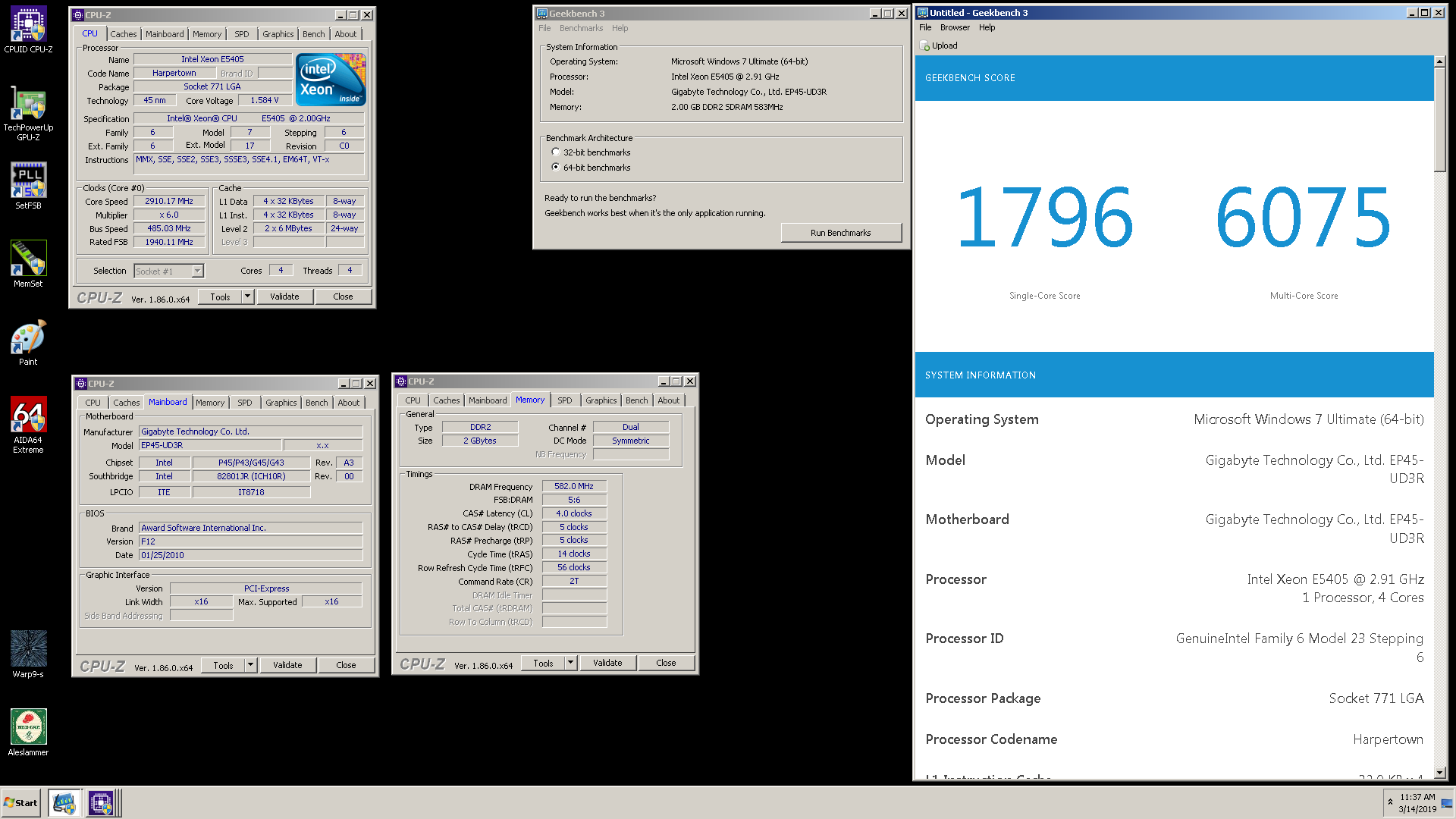1456x819 pixels.
Task: Expand Tools dropdown arrow in Memory CPU-Z window
Action: click(x=570, y=663)
